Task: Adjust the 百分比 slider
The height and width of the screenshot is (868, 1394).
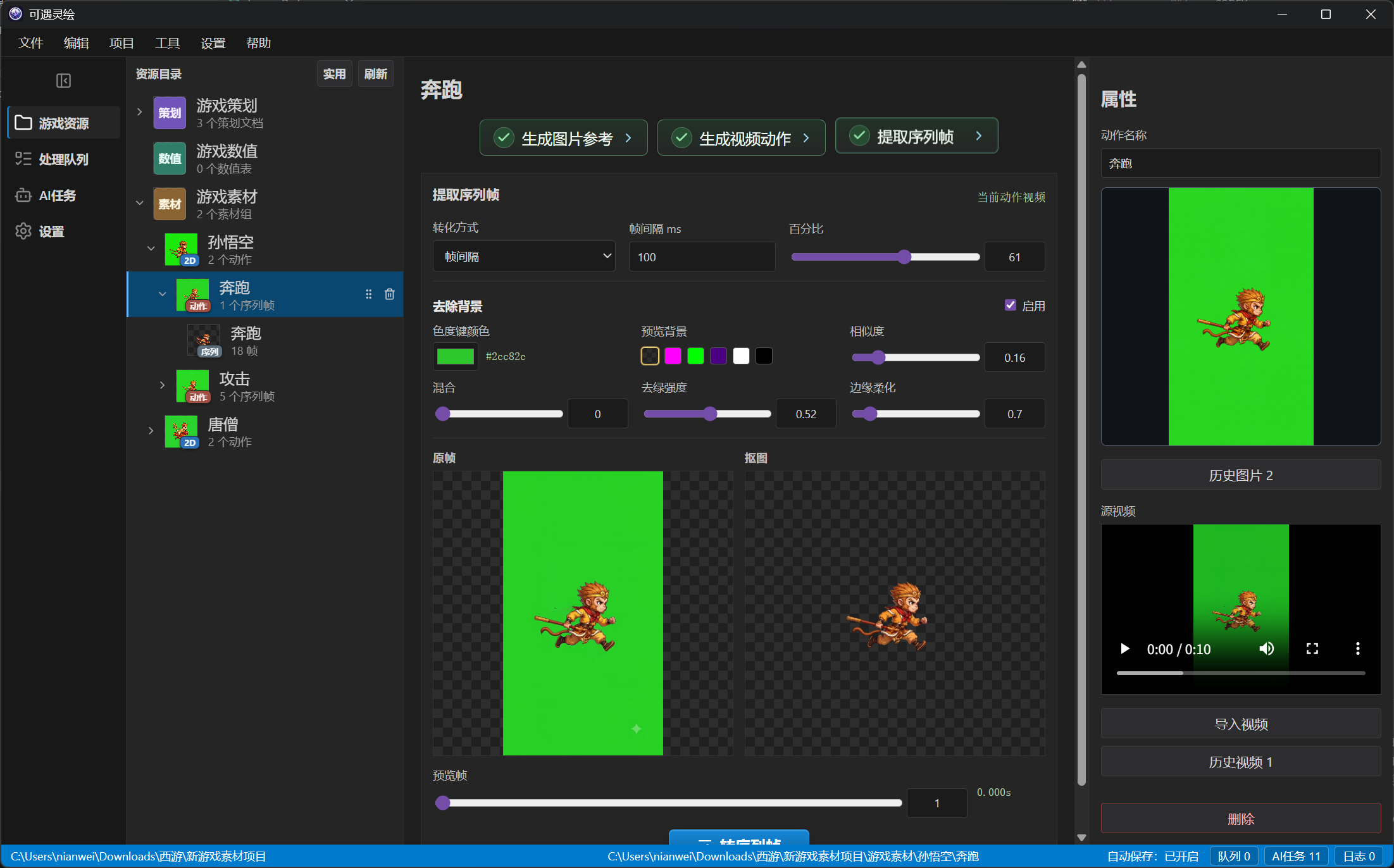Action: tap(885, 256)
